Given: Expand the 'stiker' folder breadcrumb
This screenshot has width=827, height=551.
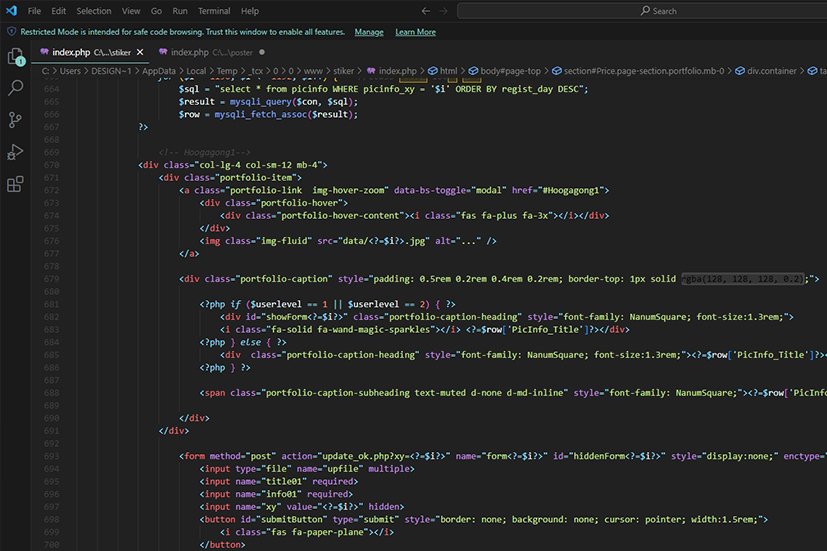Looking at the screenshot, I should pyautogui.click(x=343, y=71).
